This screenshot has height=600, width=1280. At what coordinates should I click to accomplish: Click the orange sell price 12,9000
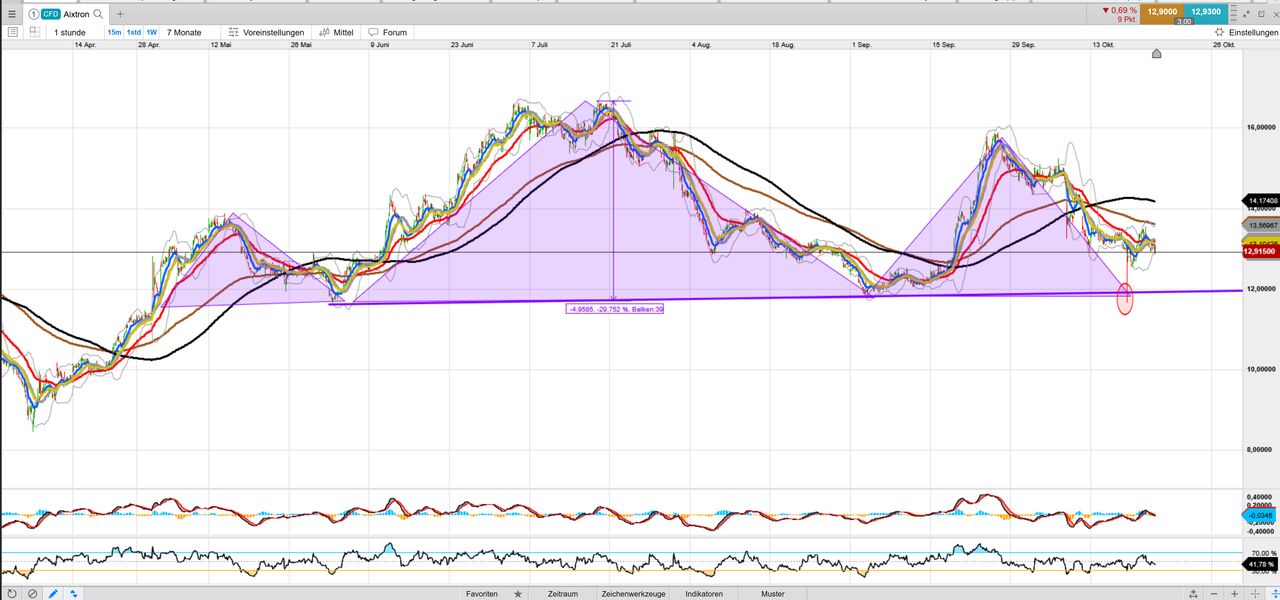click(x=1161, y=11)
